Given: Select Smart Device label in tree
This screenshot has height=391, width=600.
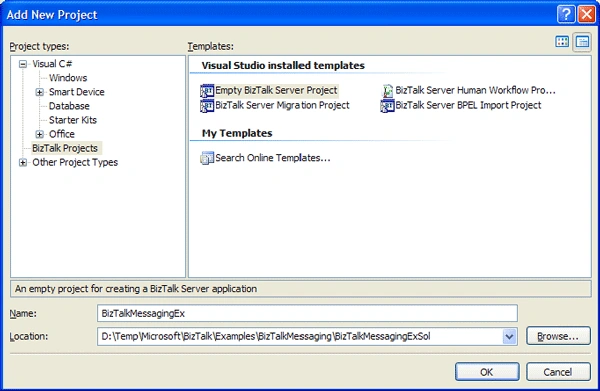Looking at the screenshot, I should point(77,92).
